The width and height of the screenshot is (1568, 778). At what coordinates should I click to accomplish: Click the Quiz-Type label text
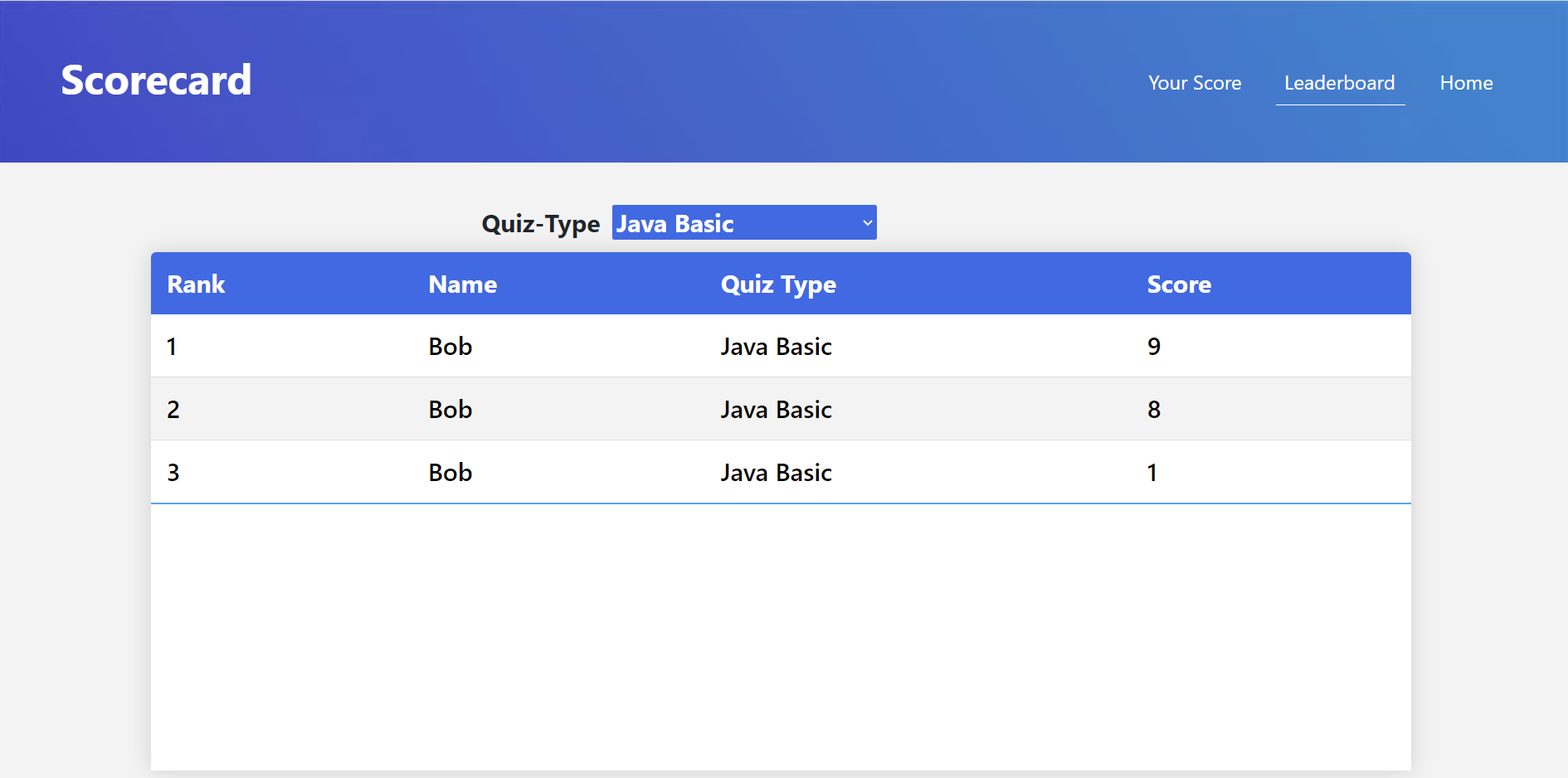click(541, 222)
